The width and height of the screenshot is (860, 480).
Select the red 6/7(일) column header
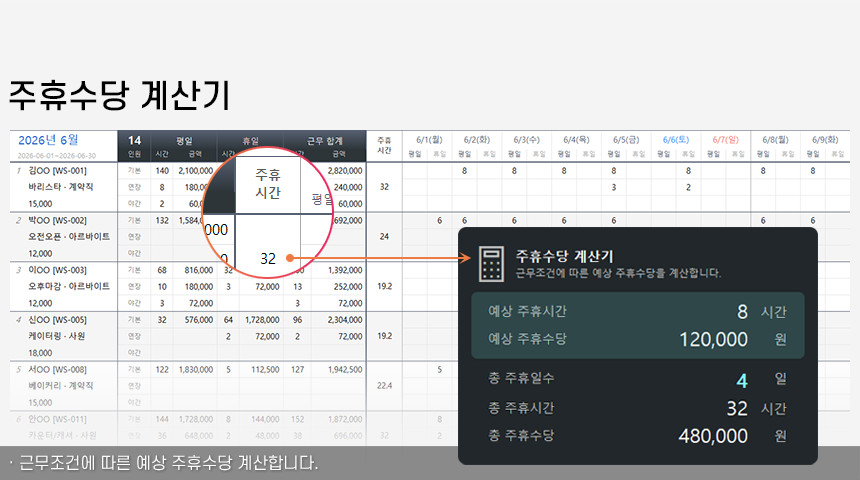coord(725,140)
